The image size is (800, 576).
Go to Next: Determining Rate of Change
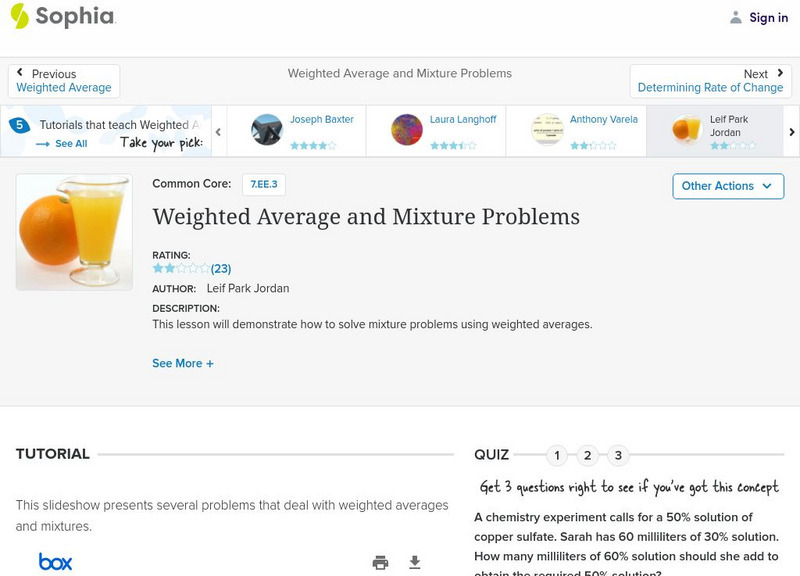point(710,81)
